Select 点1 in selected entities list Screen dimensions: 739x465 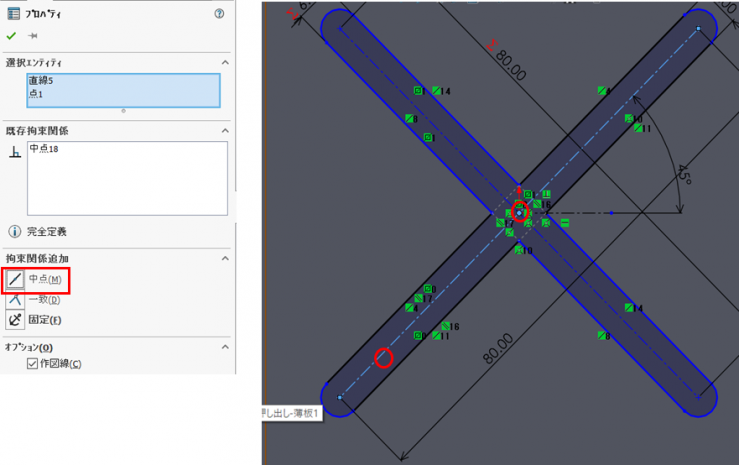(x=35, y=93)
